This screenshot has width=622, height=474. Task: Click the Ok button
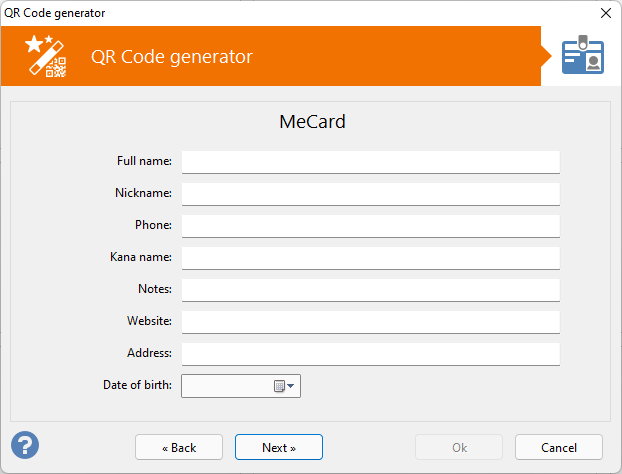[x=459, y=447]
